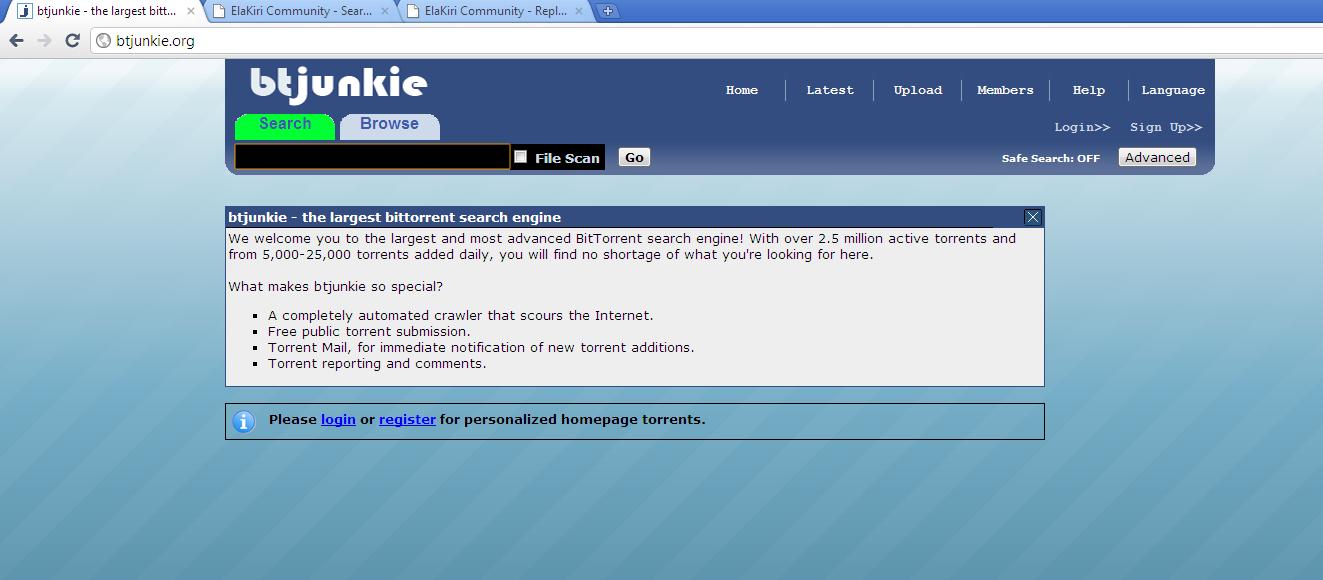Go to the Upload page
The height and width of the screenshot is (580, 1323).
pos(918,90)
